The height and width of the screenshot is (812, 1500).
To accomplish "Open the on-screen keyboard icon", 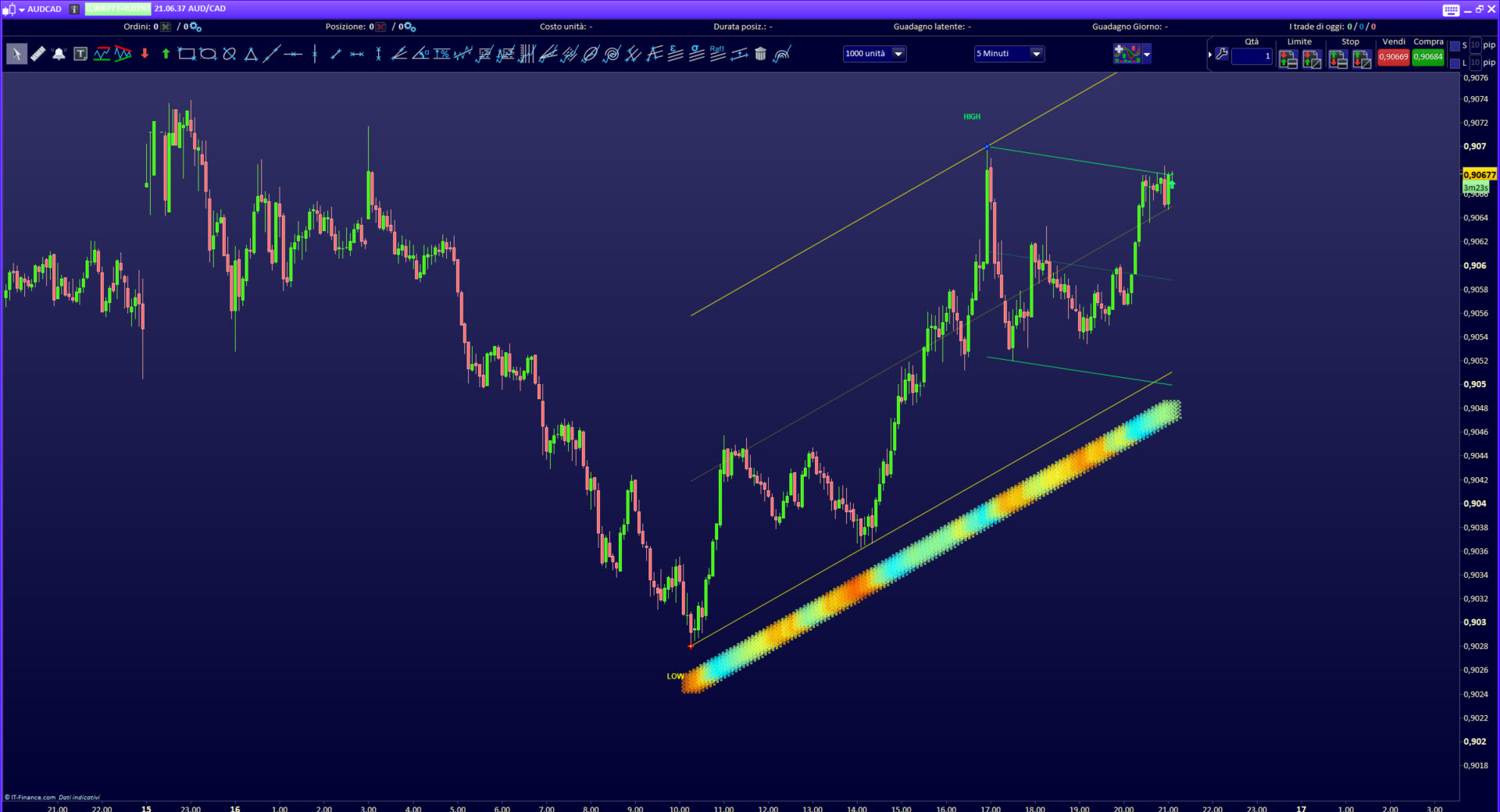I will click(x=1451, y=9).
